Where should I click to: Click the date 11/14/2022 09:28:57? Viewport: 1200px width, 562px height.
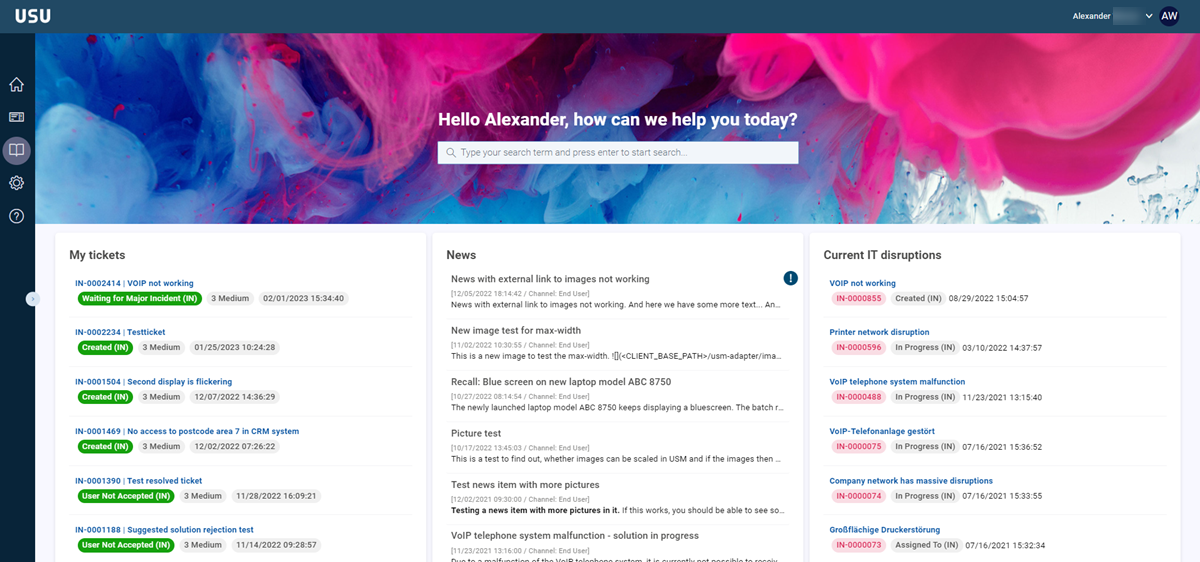pyautogui.click(x=276, y=545)
